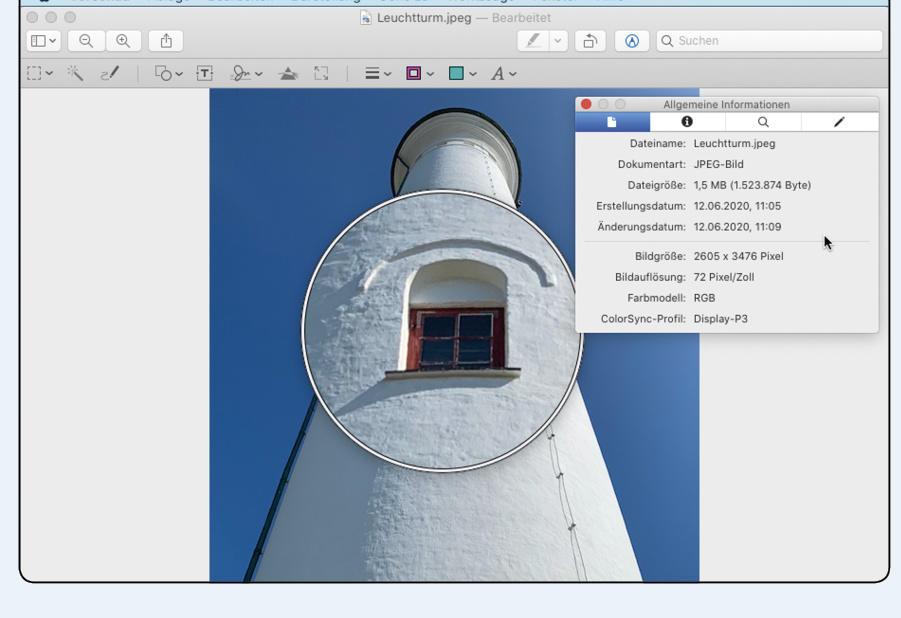Open sidebar view options chevron

pyautogui.click(x=53, y=41)
